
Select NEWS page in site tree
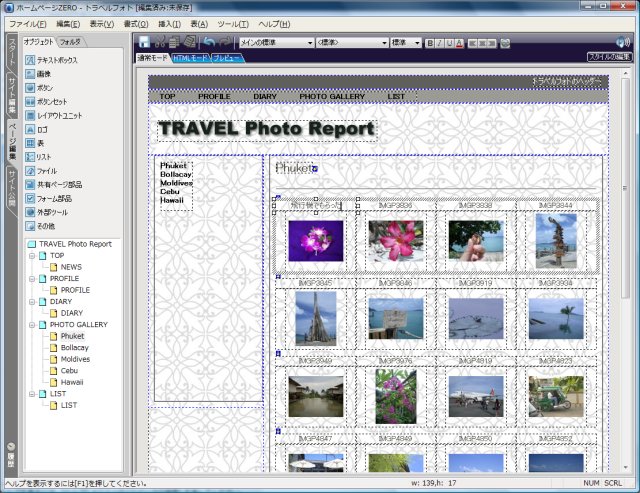[x=71, y=267]
